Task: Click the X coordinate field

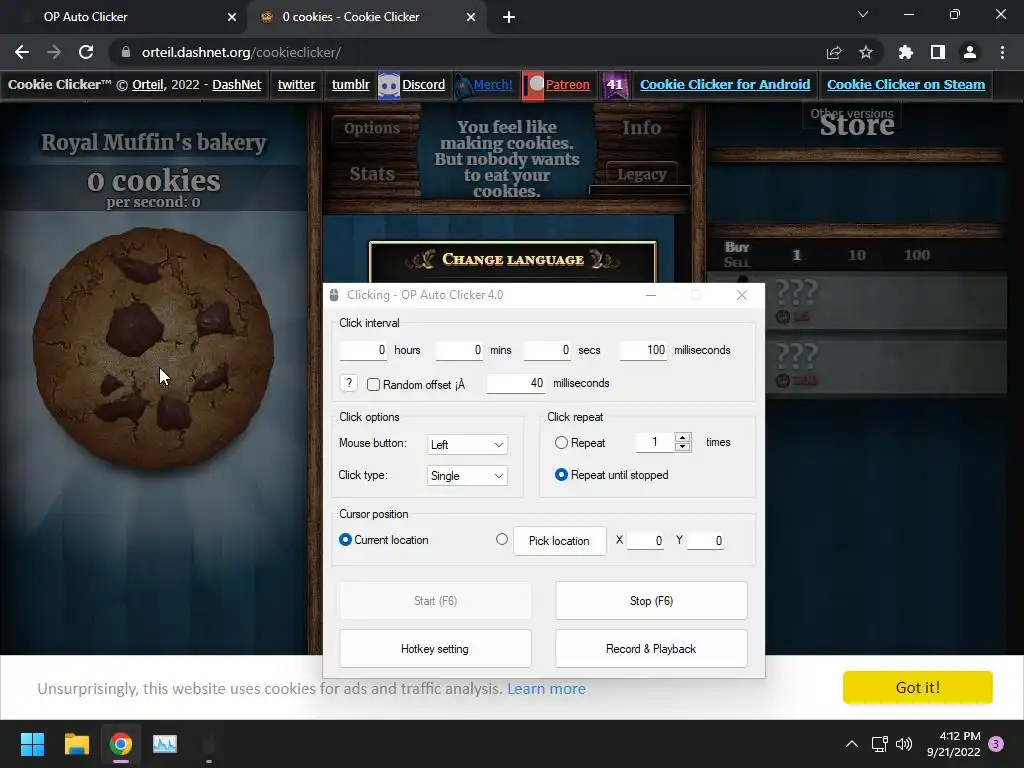Action: click(645, 541)
